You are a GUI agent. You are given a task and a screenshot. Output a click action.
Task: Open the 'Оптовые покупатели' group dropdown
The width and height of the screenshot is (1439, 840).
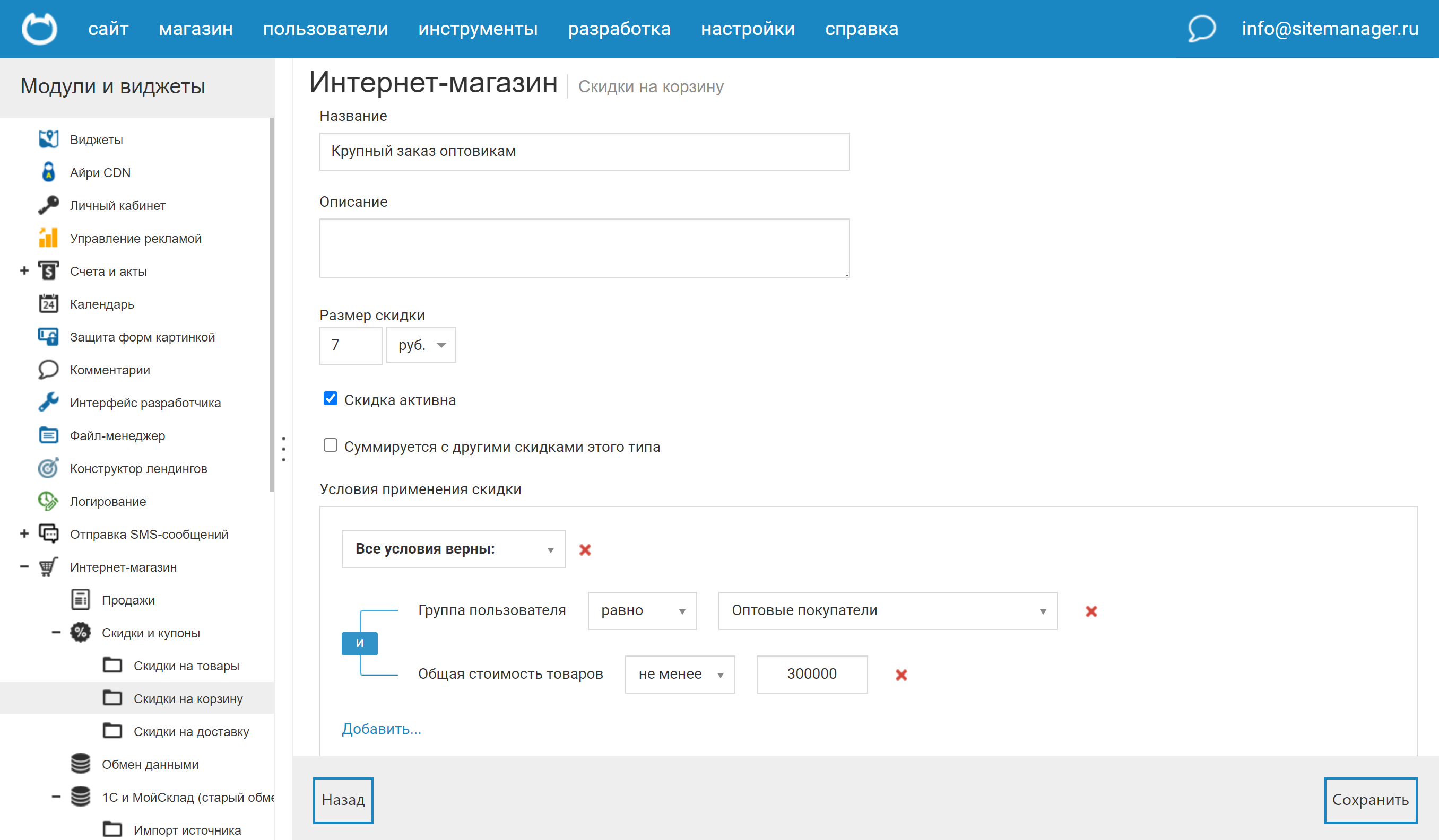887,611
